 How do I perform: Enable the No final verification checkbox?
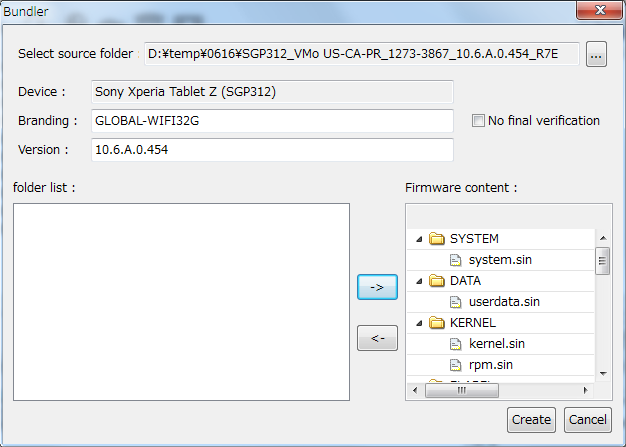478,121
